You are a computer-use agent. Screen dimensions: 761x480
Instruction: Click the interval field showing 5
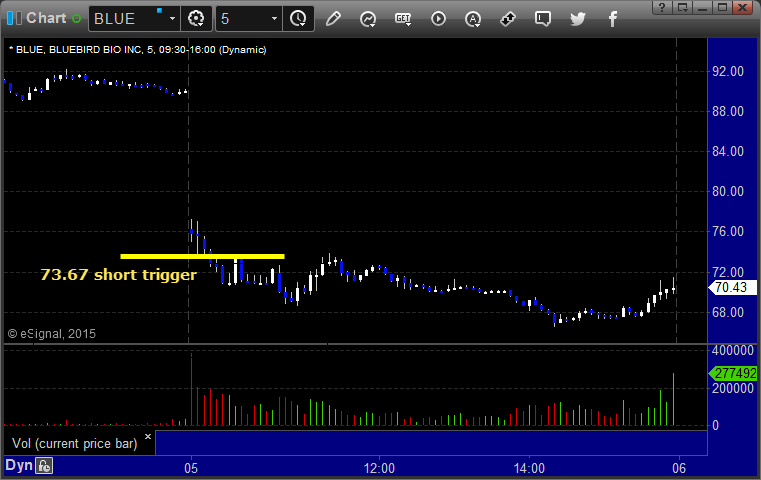tap(243, 19)
